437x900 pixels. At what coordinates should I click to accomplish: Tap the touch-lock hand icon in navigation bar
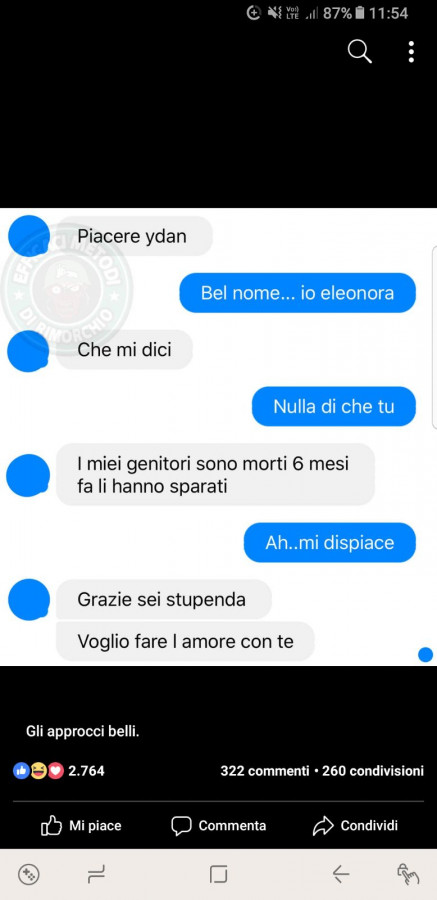[x=408, y=874]
